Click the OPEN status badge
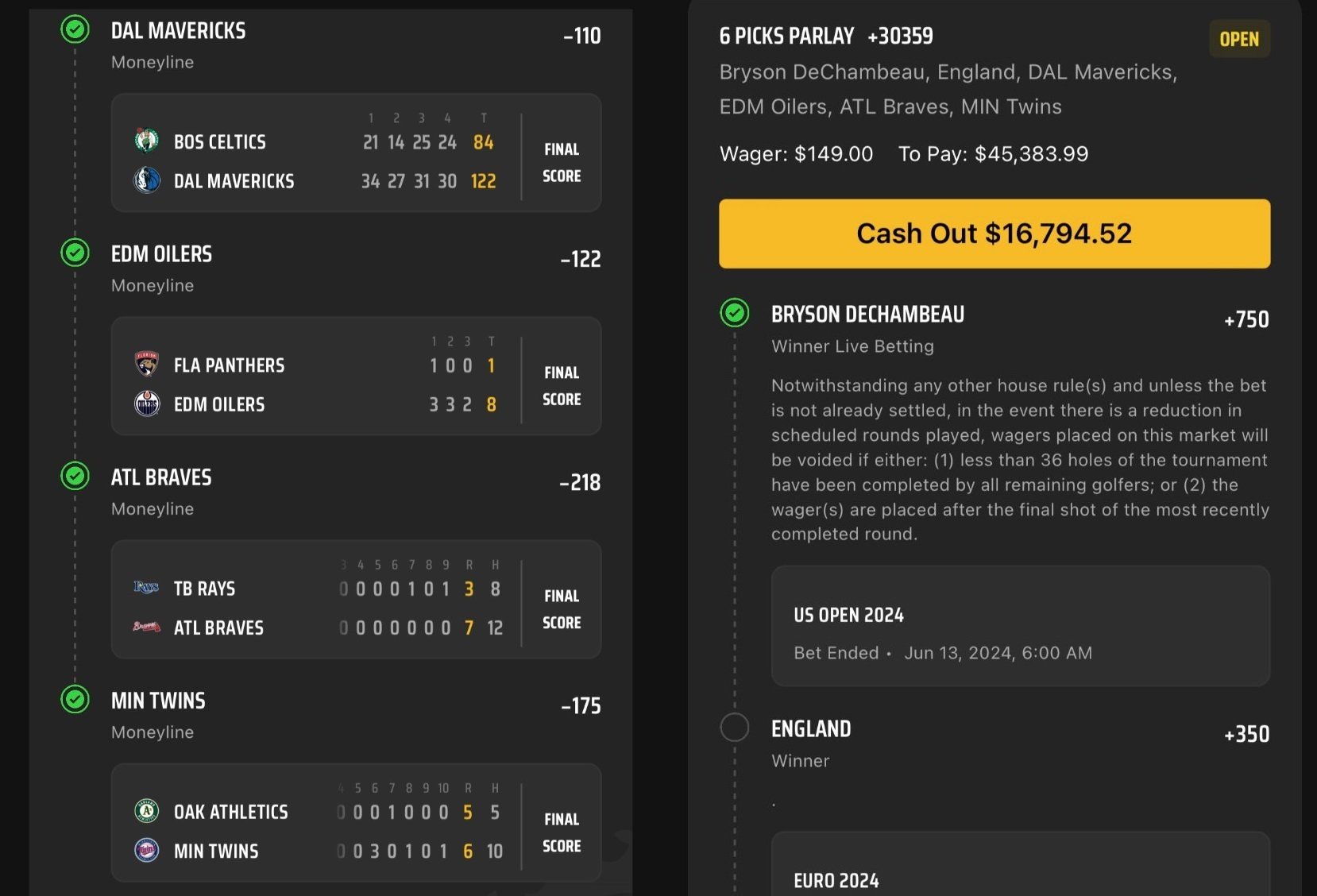The image size is (1317, 896). tap(1239, 39)
